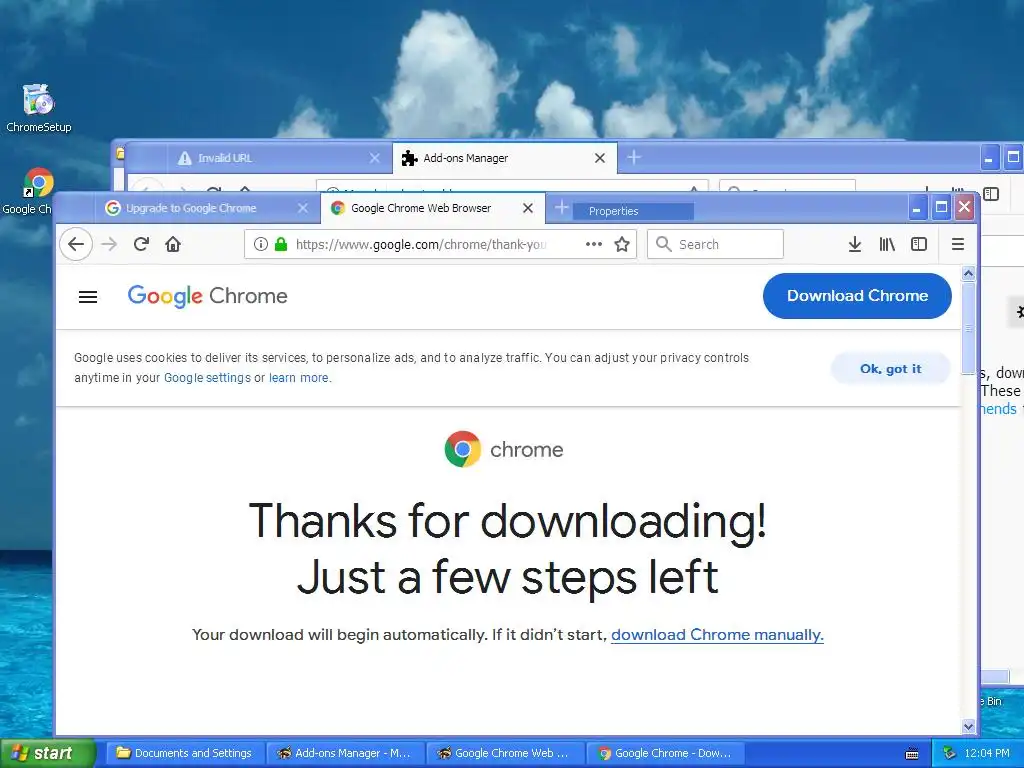Close the Add-ons Manager tab
This screenshot has width=1024, height=768.
pos(600,158)
